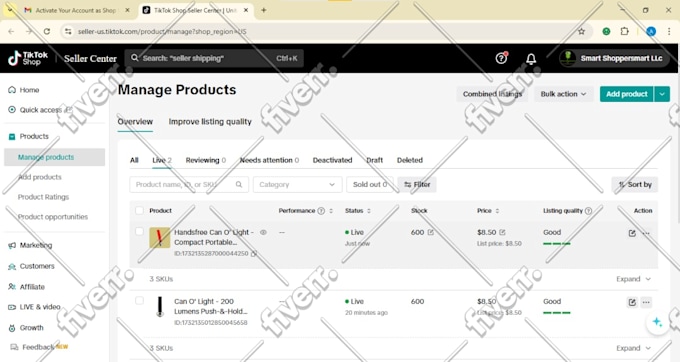The height and width of the screenshot is (362, 680).
Task: Open the AI assistant sparkle button
Action: point(657,323)
